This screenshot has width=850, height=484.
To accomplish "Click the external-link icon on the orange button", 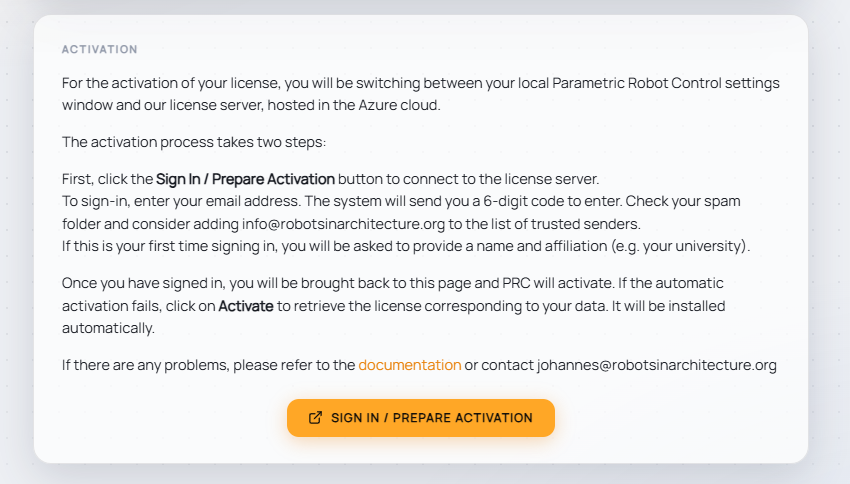I will click(x=315, y=418).
